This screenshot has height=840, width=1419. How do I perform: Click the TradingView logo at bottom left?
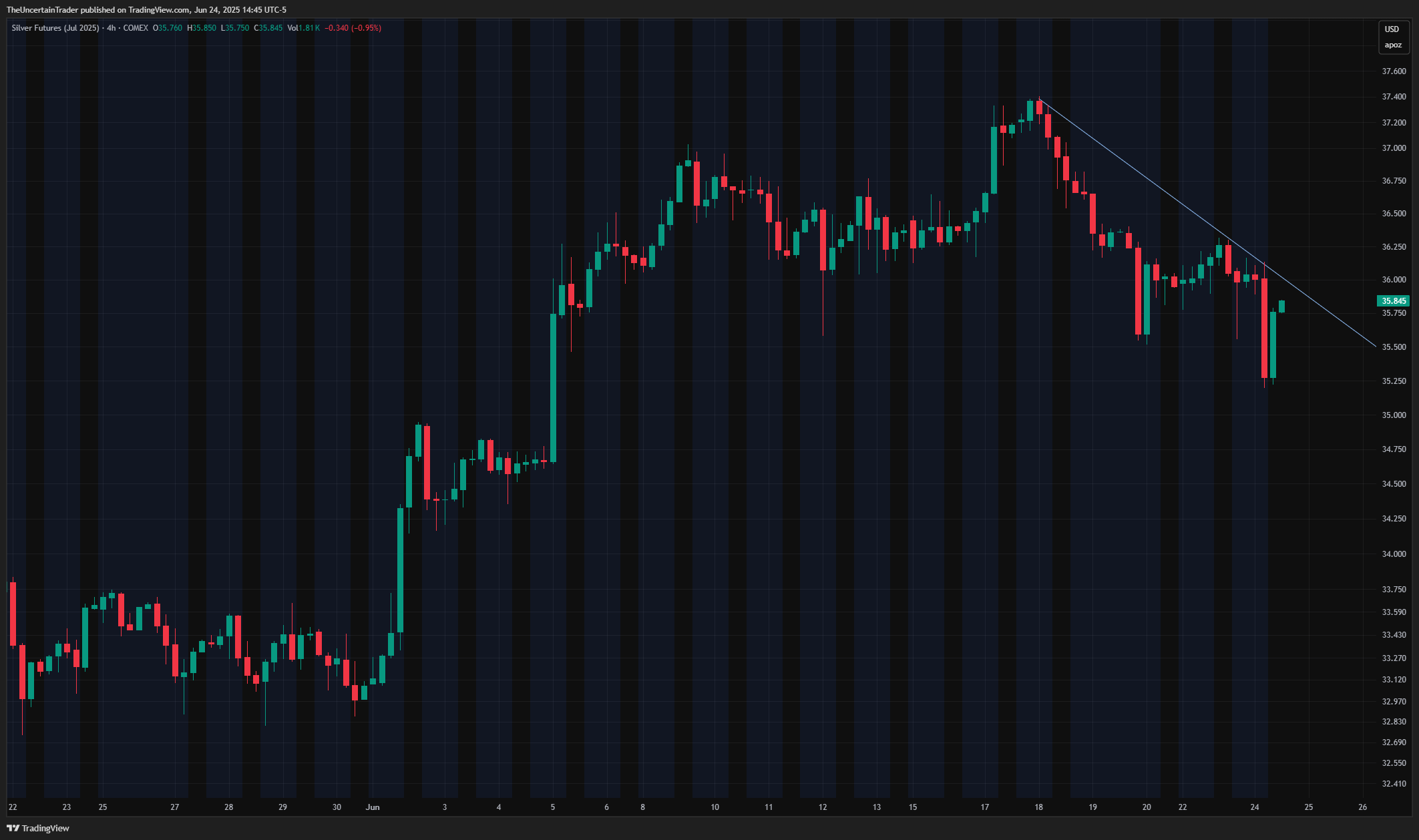point(38,828)
